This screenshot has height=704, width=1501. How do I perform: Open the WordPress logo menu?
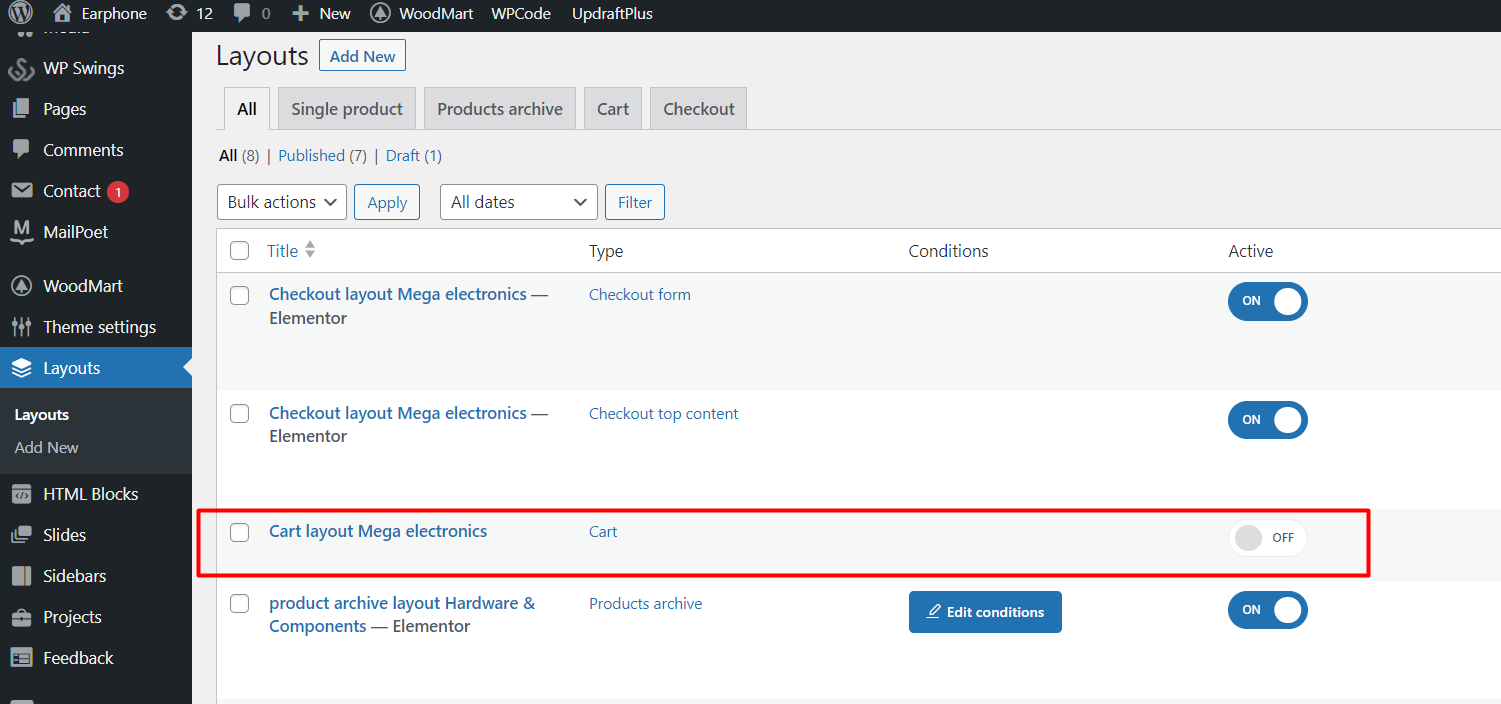coord(21,13)
